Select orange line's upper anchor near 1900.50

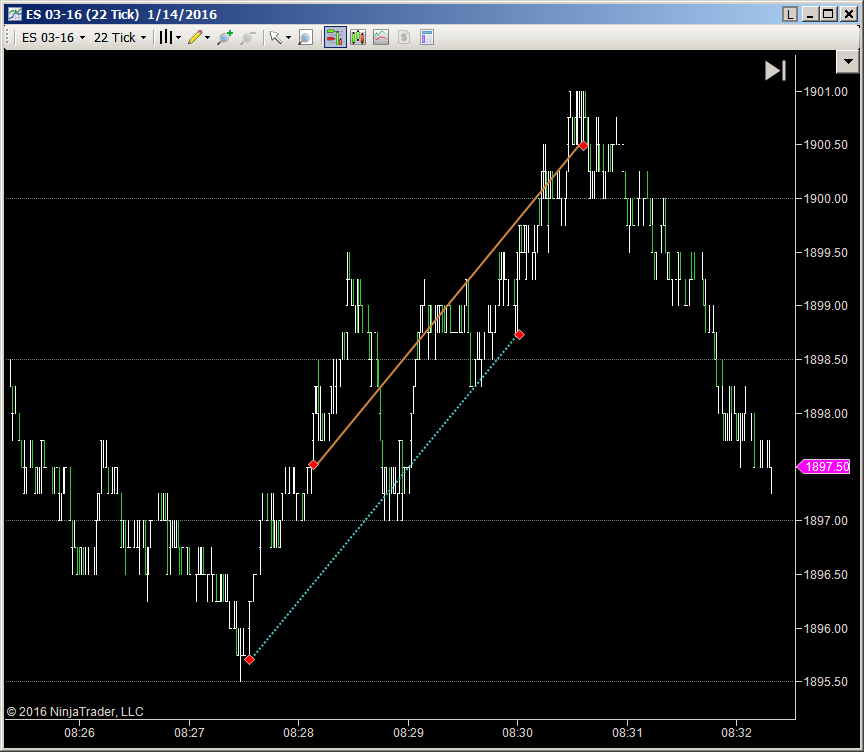coord(583,145)
